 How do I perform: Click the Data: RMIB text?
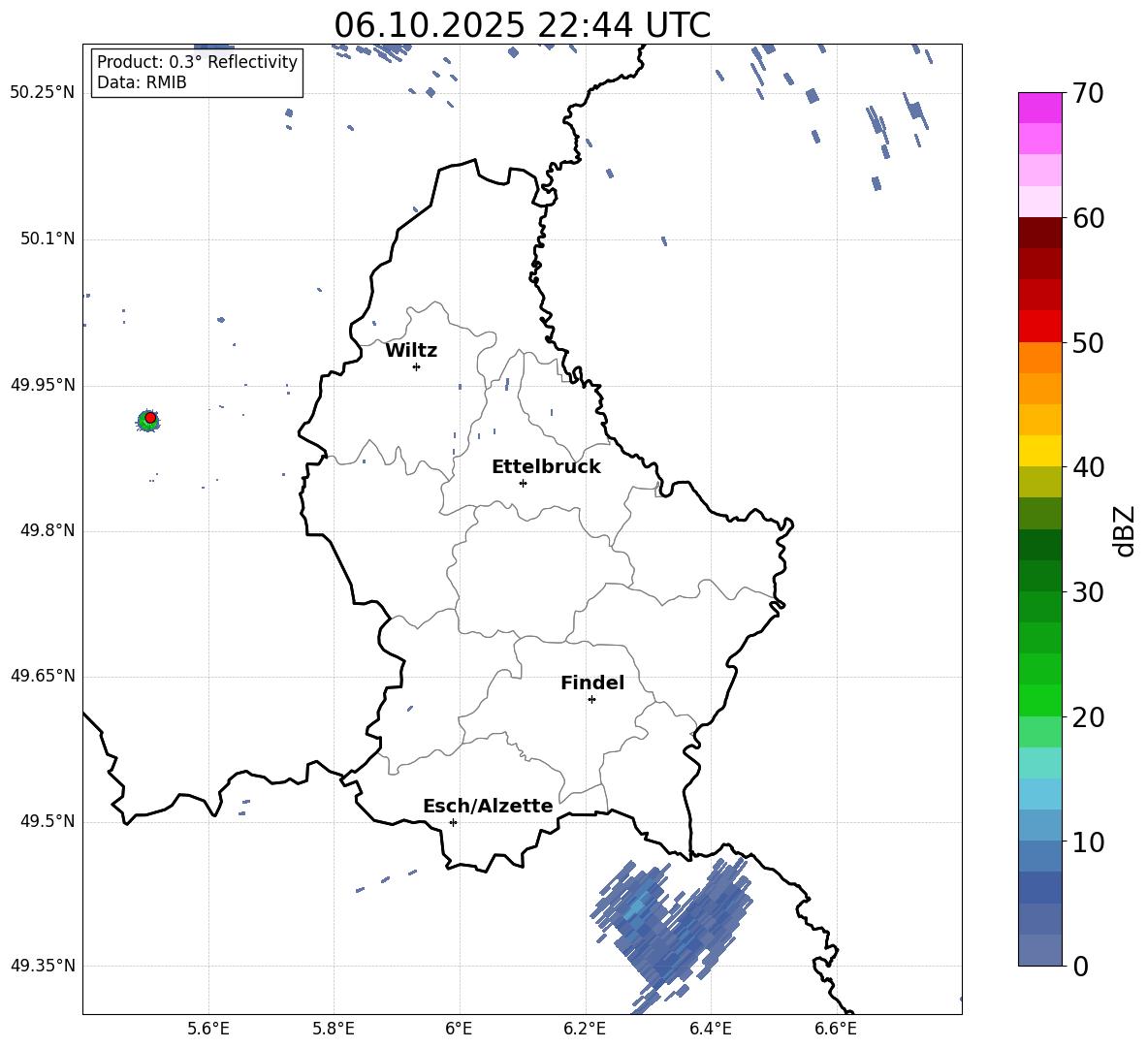click(142, 82)
